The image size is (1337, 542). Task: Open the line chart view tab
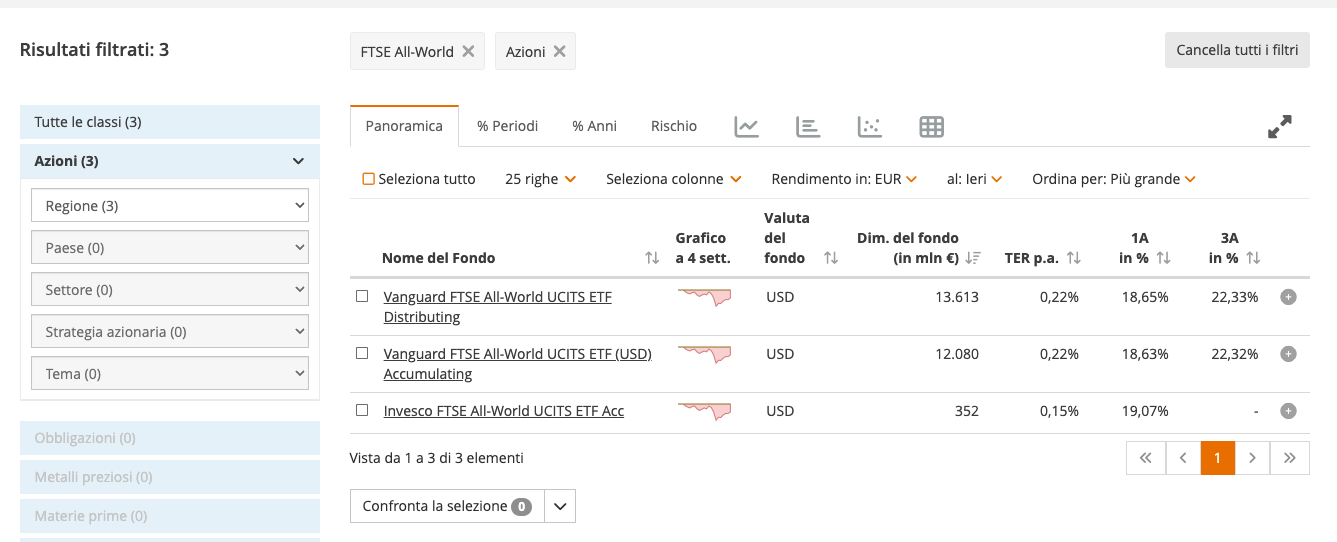click(x=746, y=127)
